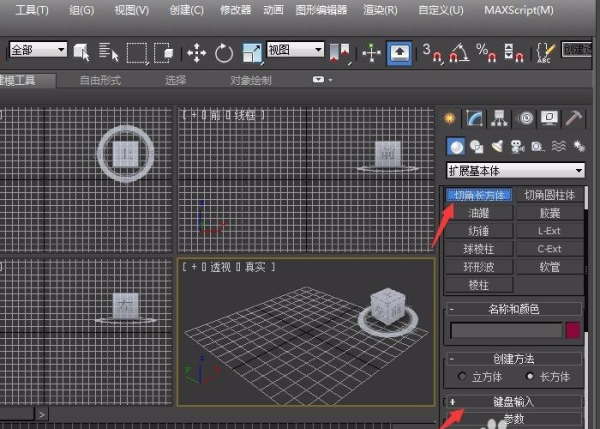
Task: Expand the 键盘输入 rollout
Action: coord(514,402)
